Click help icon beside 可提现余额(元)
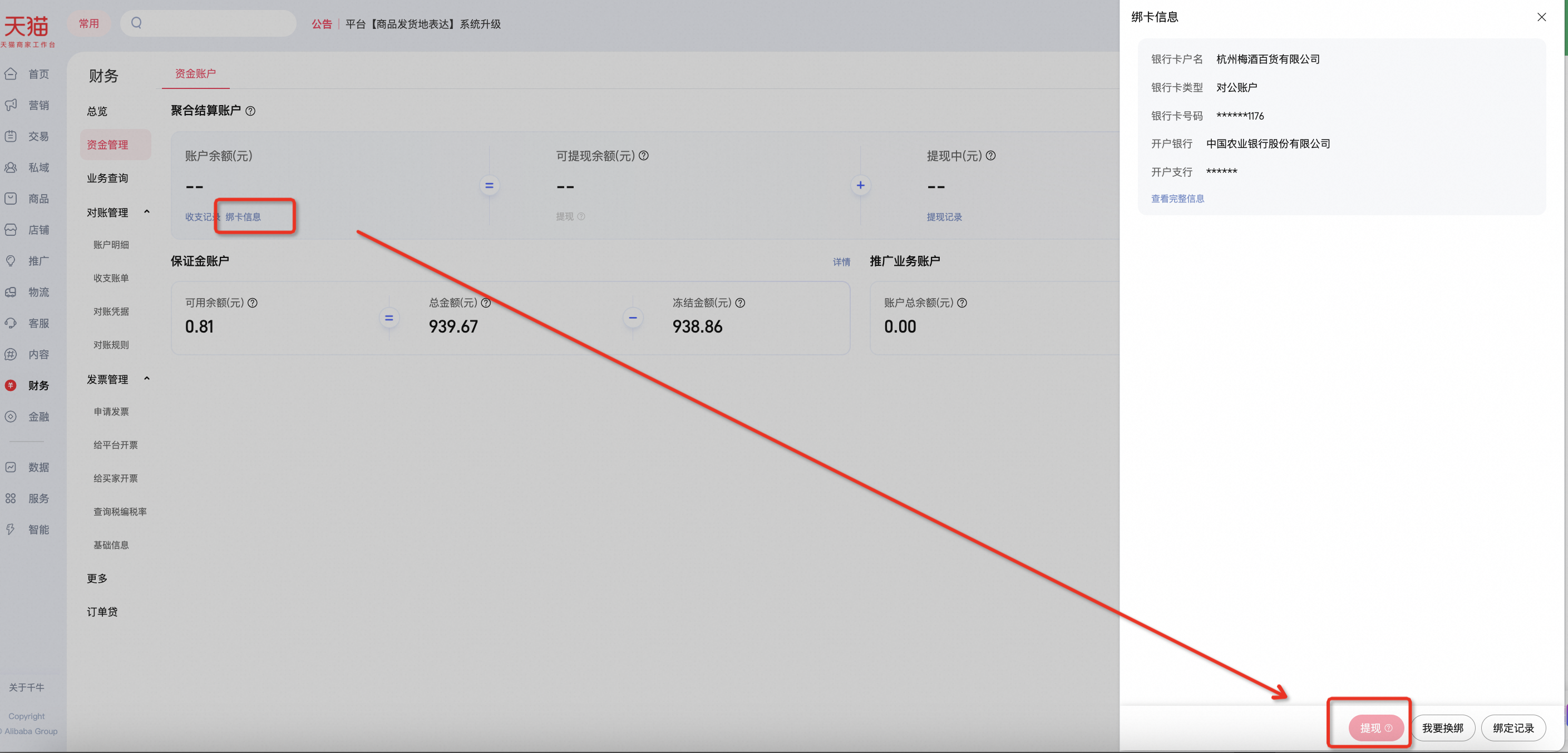This screenshot has width=1568, height=753. (643, 156)
